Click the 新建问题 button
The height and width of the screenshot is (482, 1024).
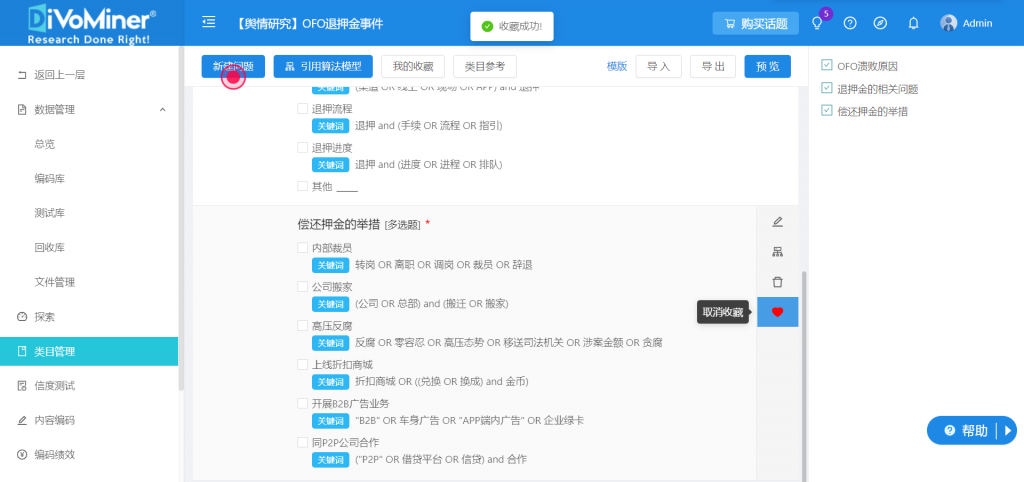233,66
